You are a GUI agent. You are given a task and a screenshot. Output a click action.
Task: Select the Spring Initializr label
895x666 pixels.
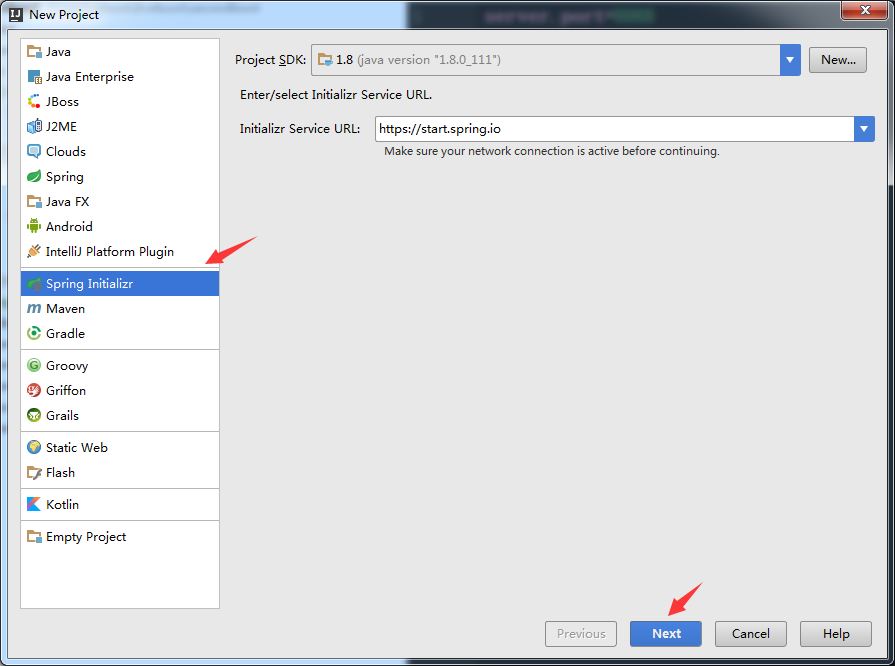coord(89,284)
